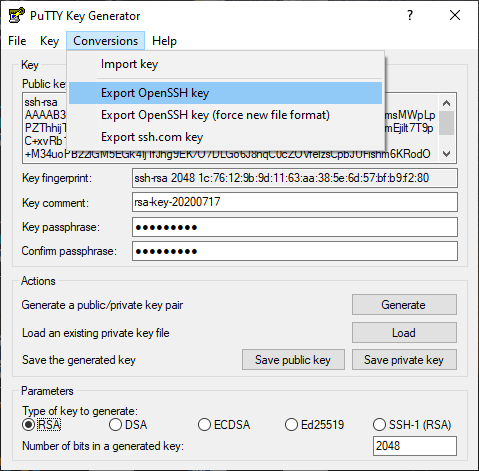Click the public key scrollbar down arrow
Viewport: 479px width, 471px height.
tap(447, 154)
